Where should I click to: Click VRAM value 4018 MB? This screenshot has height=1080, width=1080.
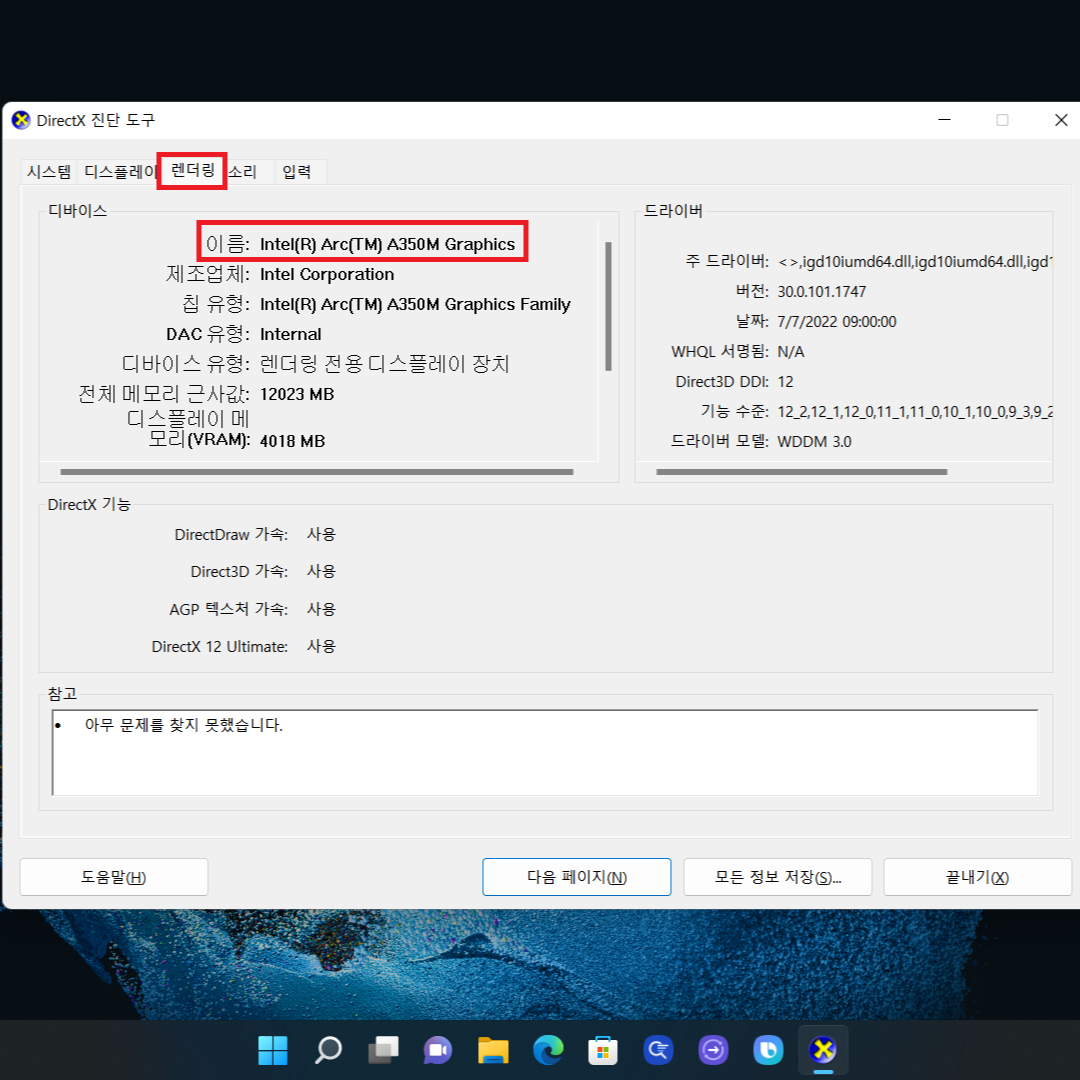pyautogui.click(x=292, y=441)
